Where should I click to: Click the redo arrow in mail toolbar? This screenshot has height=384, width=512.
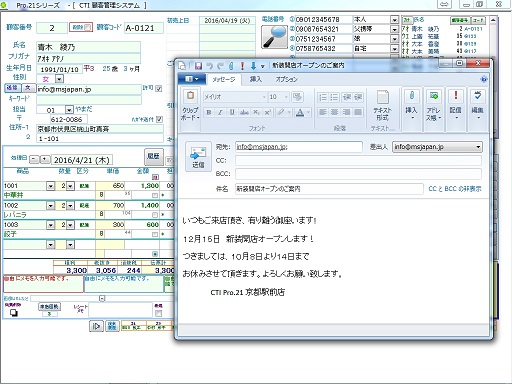[x=220, y=66]
